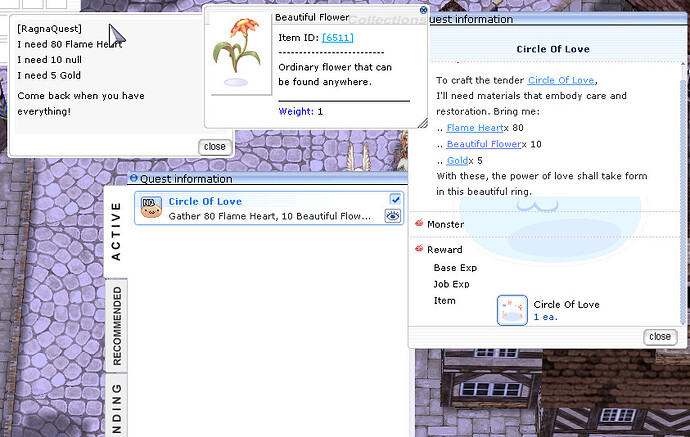Viewport: 690px width, 437px height.
Task: Toggle eye visibility for Circle Of Love quest
Action: (x=393, y=216)
